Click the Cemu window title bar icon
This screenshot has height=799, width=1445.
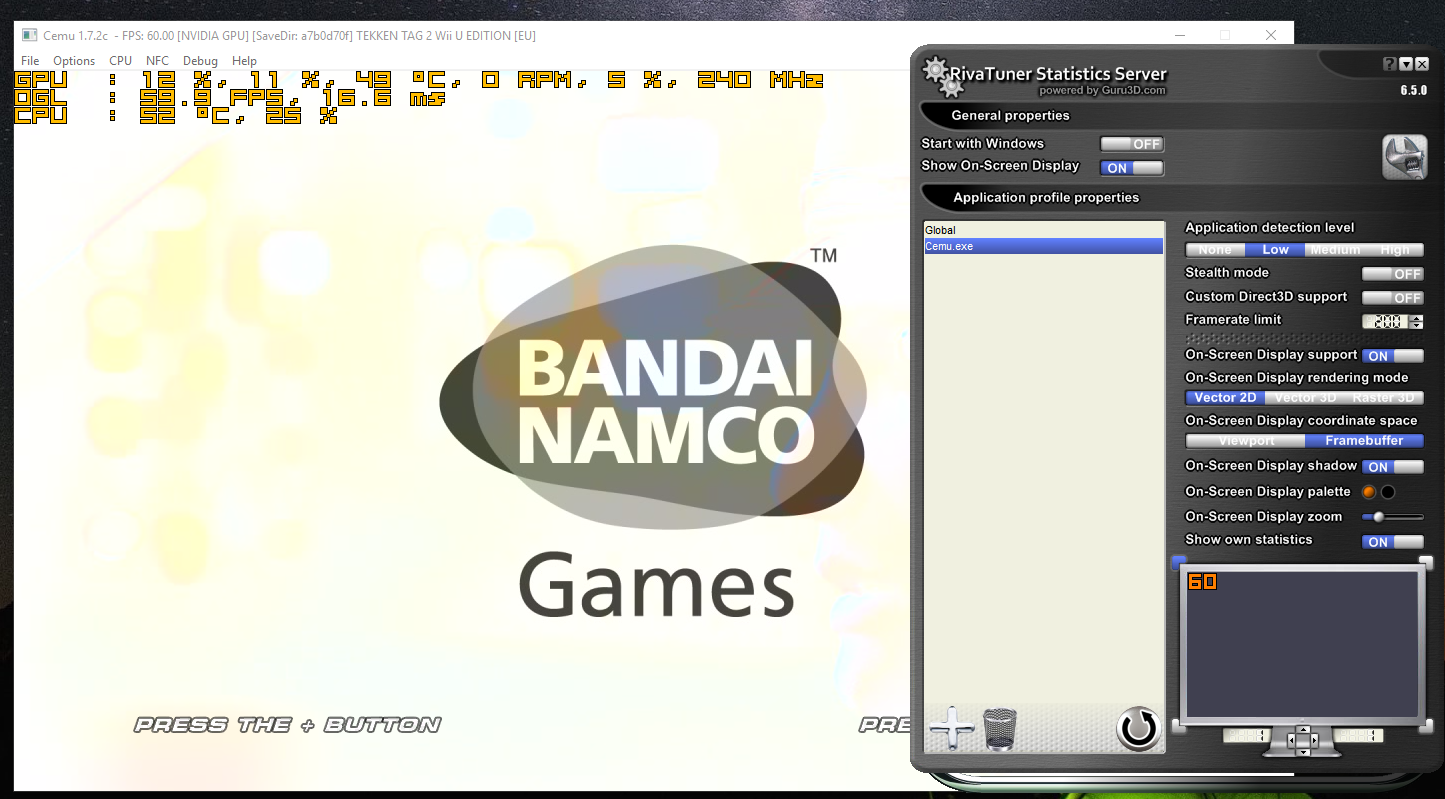[x=28, y=35]
